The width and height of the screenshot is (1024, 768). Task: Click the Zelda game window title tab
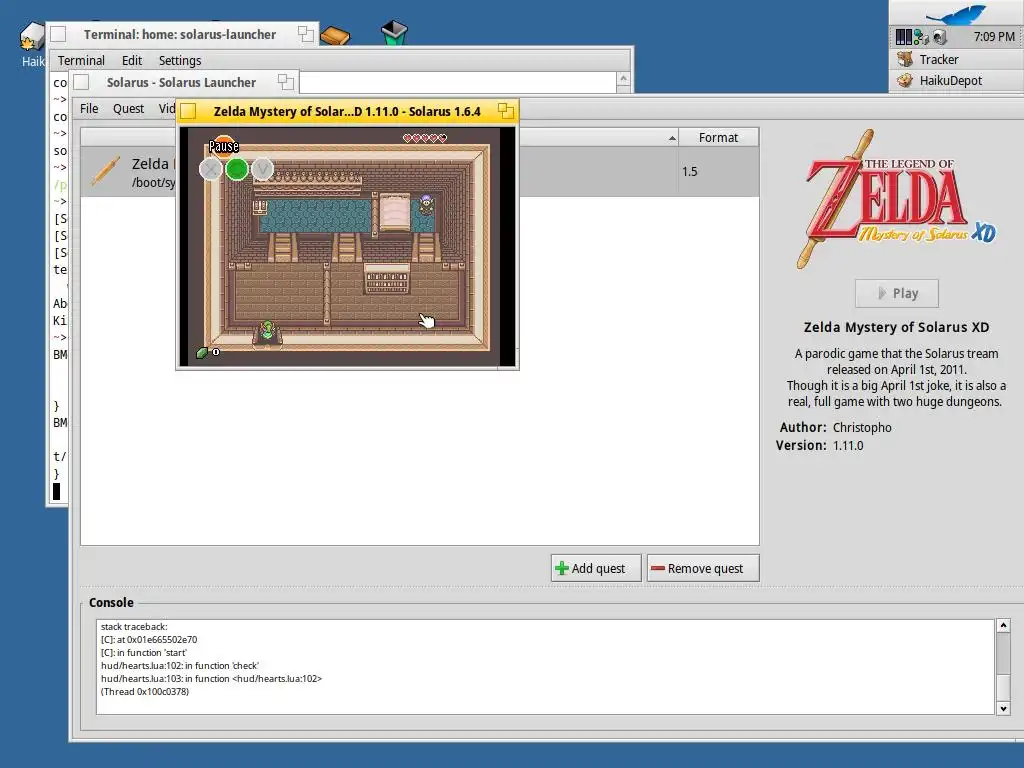347,111
